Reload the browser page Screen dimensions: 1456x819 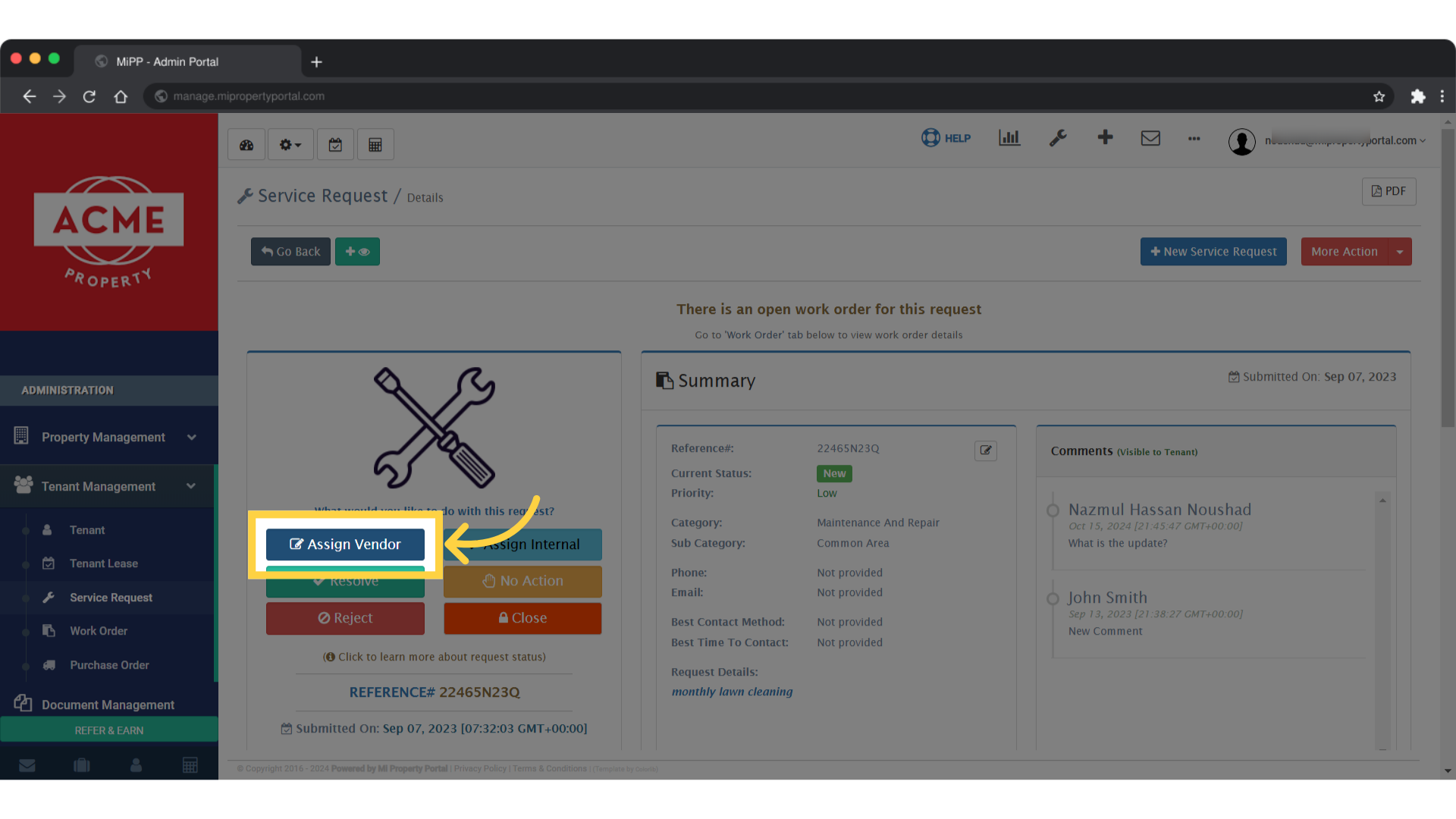89,96
